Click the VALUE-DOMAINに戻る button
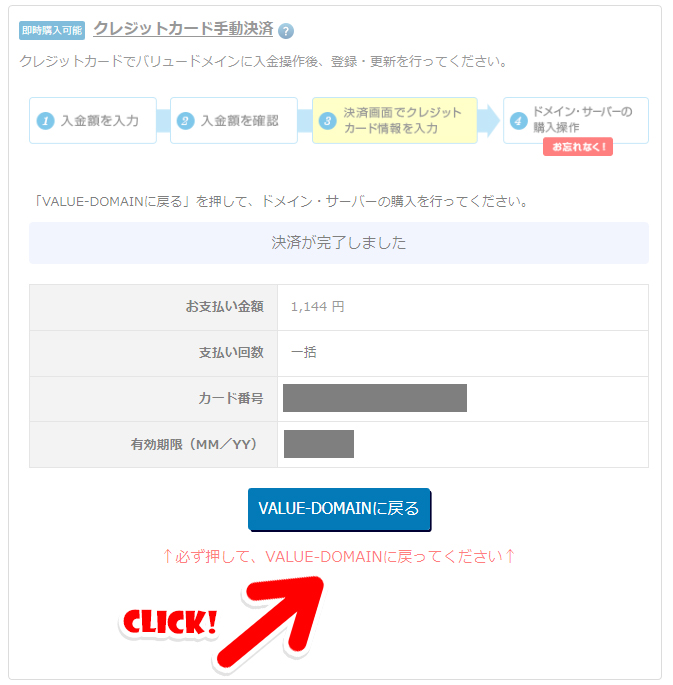 tap(339, 509)
